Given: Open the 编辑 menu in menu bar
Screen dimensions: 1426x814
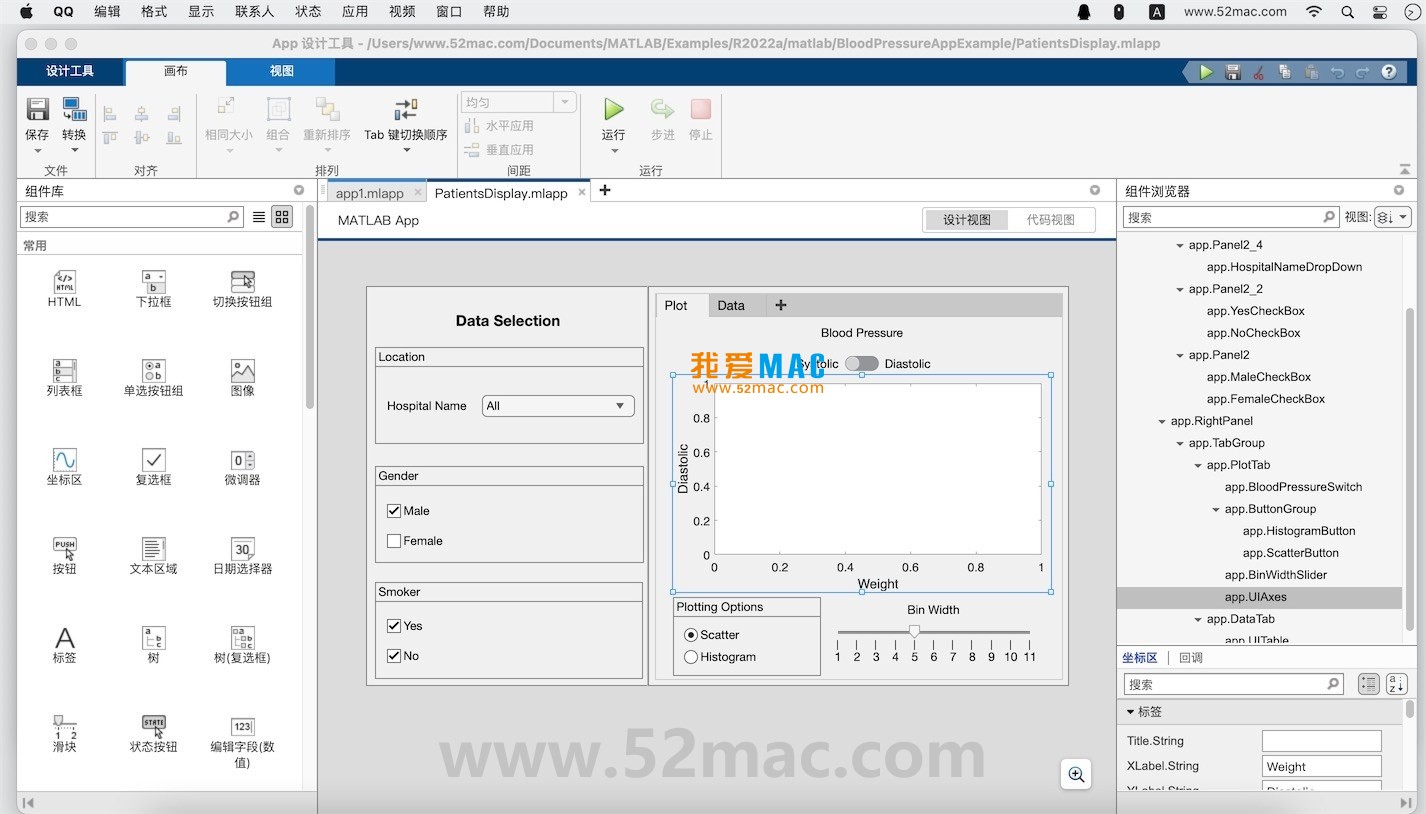Looking at the screenshot, I should click(x=107, y=12).
